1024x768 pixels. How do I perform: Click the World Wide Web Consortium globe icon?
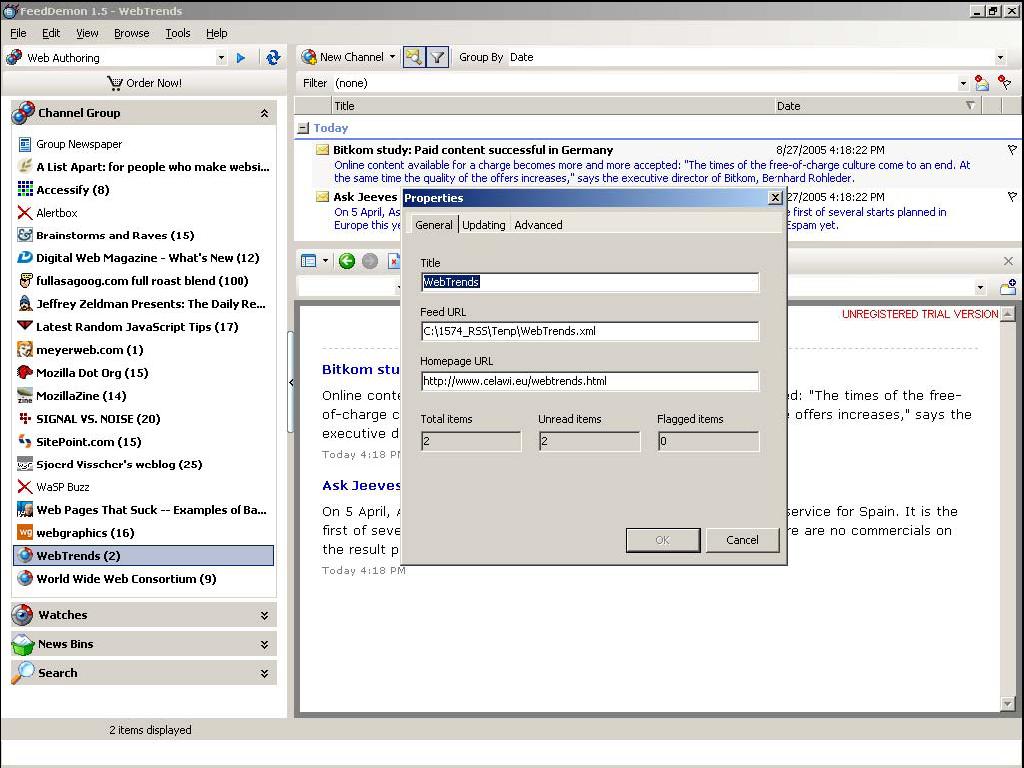pyautogui.click(x=25, y=579)
